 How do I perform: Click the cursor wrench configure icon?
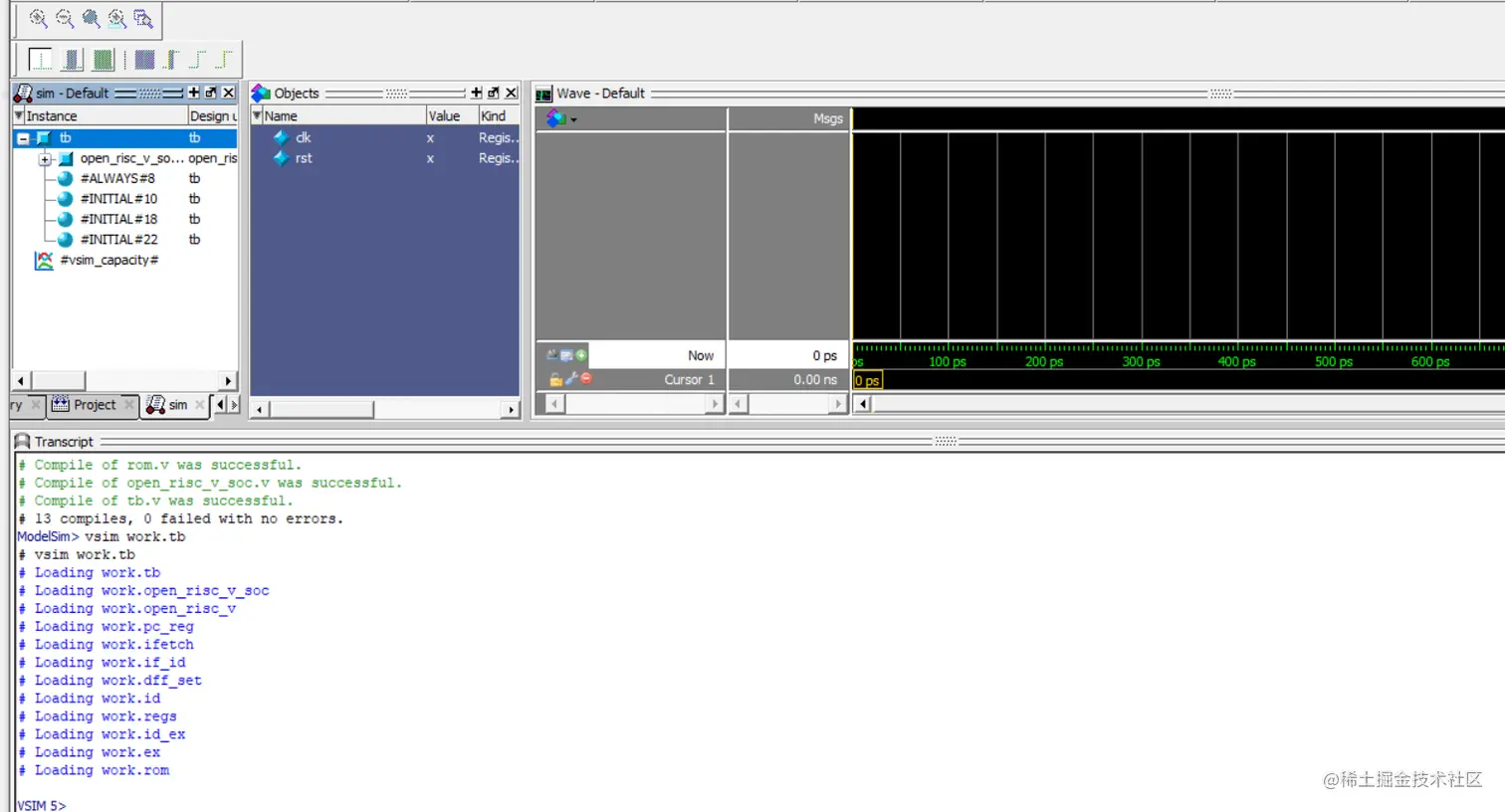point(571,378)
